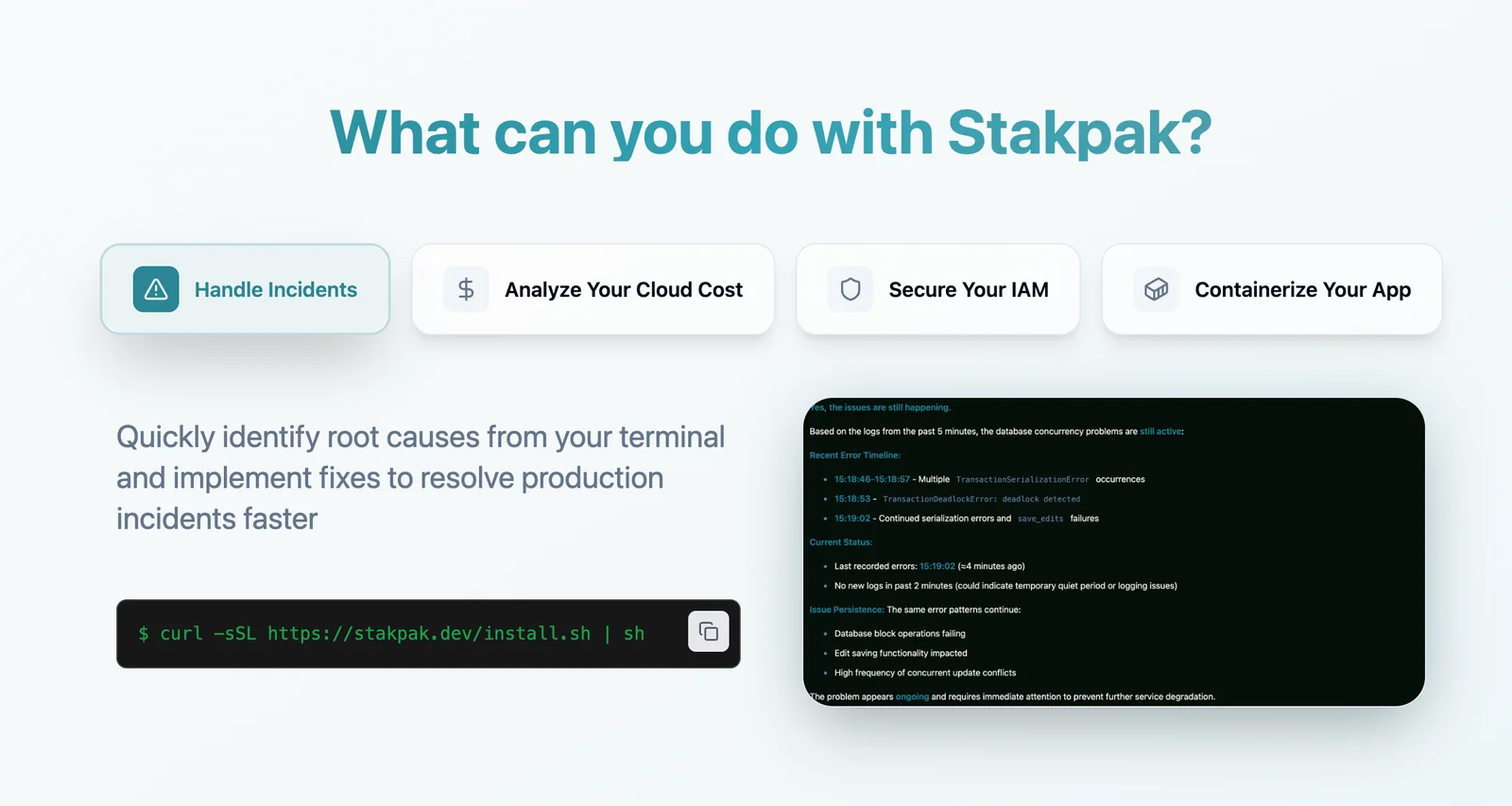The image size is (1512, 806).
Task: Click the "Issue Persistence:" label in terminal
Action: (846, 610)
